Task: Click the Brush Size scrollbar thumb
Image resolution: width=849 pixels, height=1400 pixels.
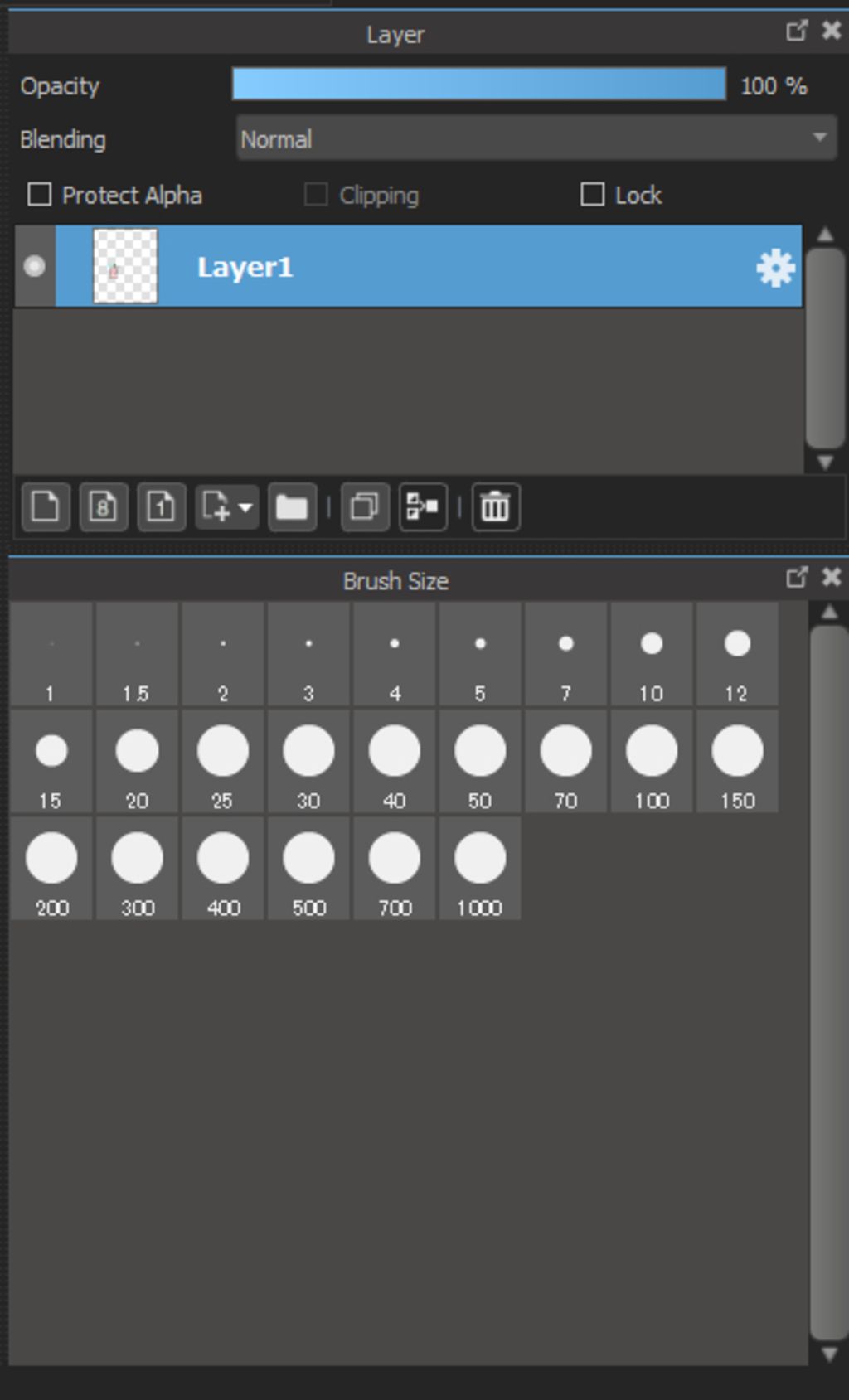Action: pyautogui.click(x=828, y=983)
